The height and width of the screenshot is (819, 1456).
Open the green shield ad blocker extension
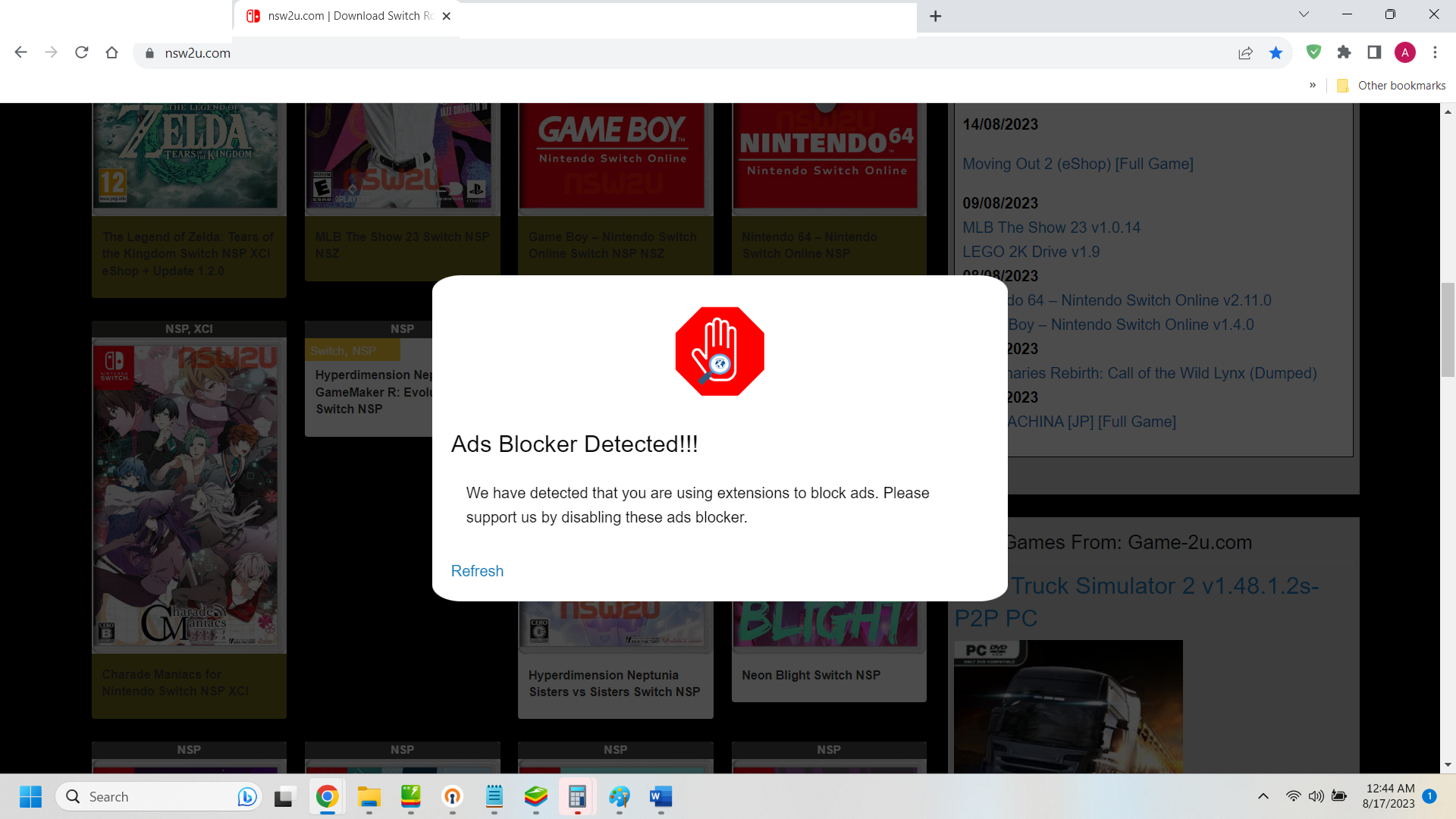click(x=1313, y=52)
